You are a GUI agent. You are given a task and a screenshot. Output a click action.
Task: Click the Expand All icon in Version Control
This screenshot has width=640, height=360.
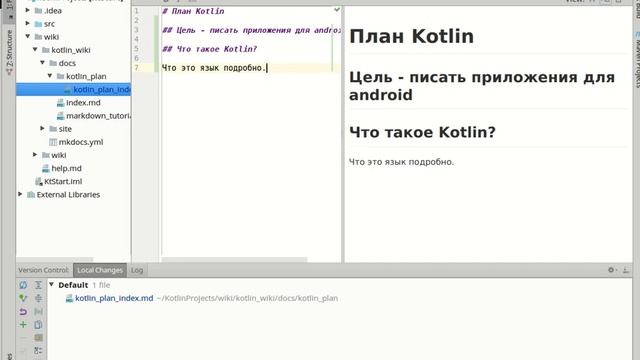(38, 285)
